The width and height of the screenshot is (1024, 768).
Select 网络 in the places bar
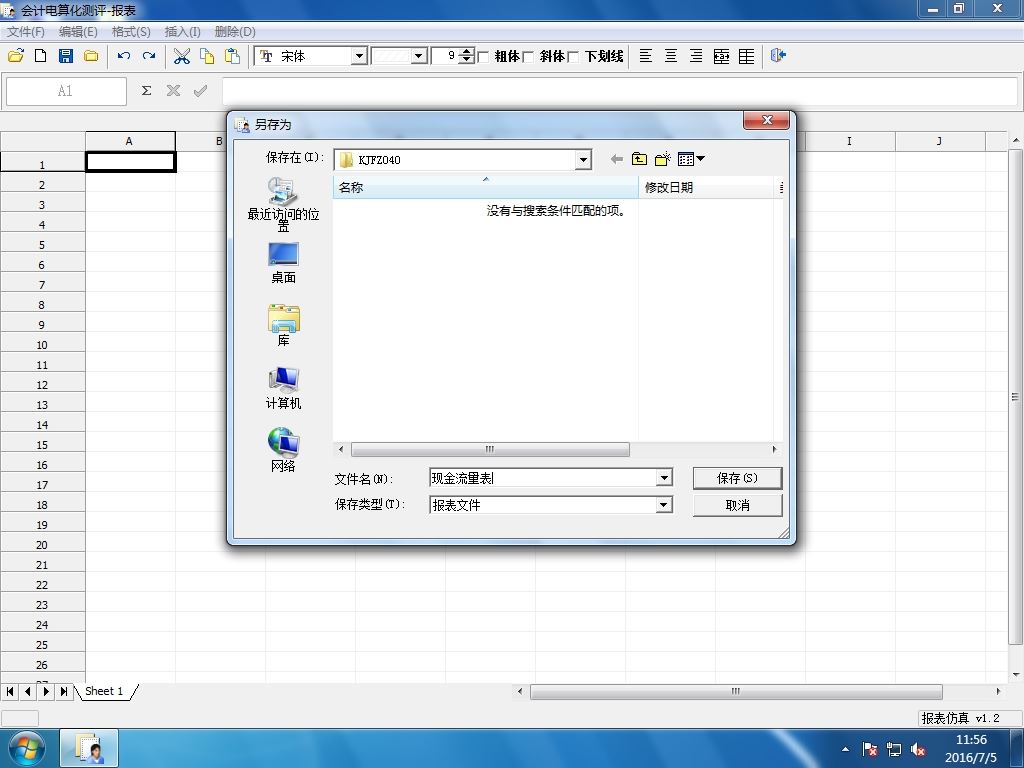pos(283,450)
